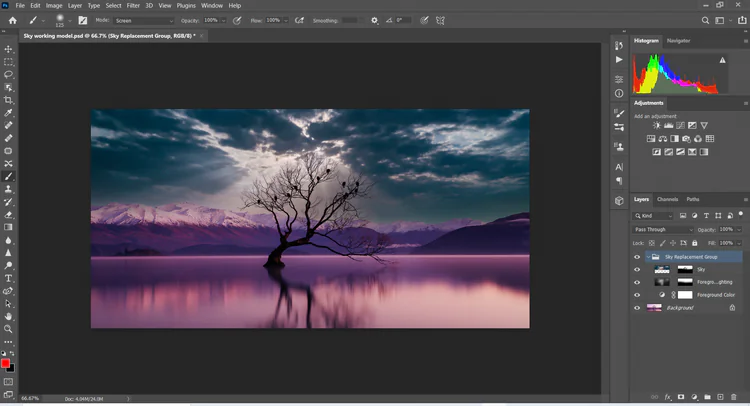
Task: Click the Home icon in options bar
Action: tap(12, 20)
